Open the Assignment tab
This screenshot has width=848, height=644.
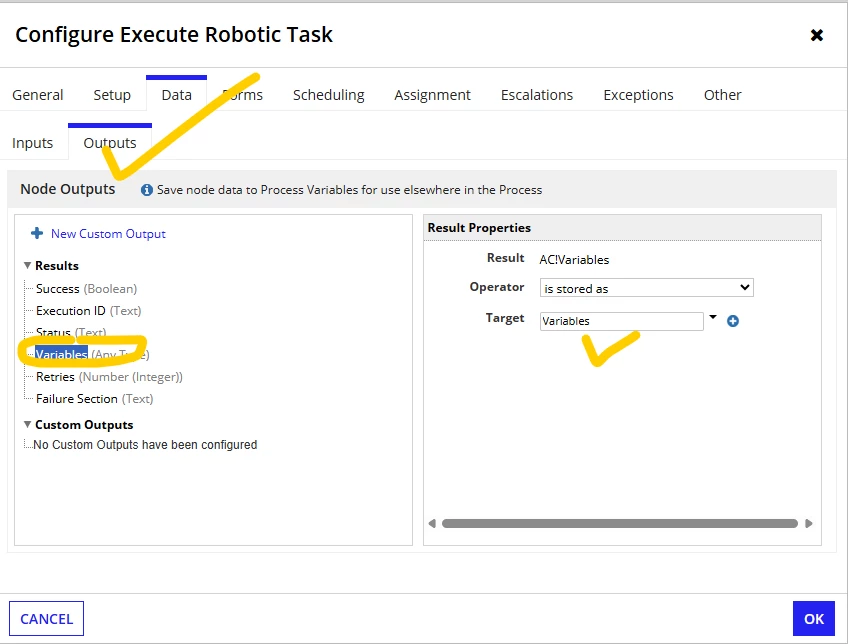point(432,95)
